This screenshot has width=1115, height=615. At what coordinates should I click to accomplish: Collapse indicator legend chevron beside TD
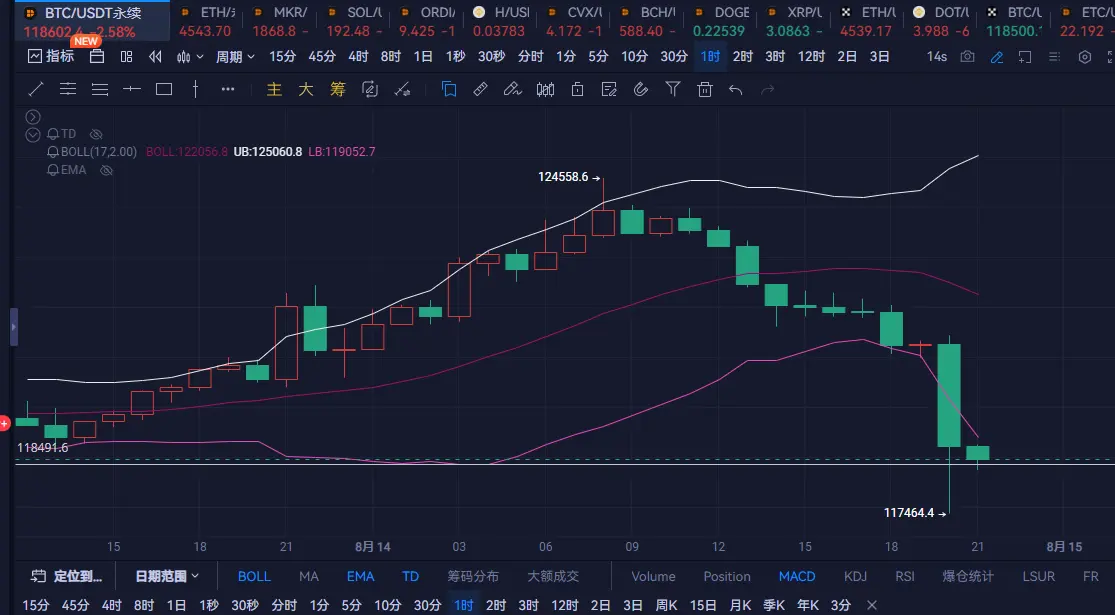(x=33, y=134)
